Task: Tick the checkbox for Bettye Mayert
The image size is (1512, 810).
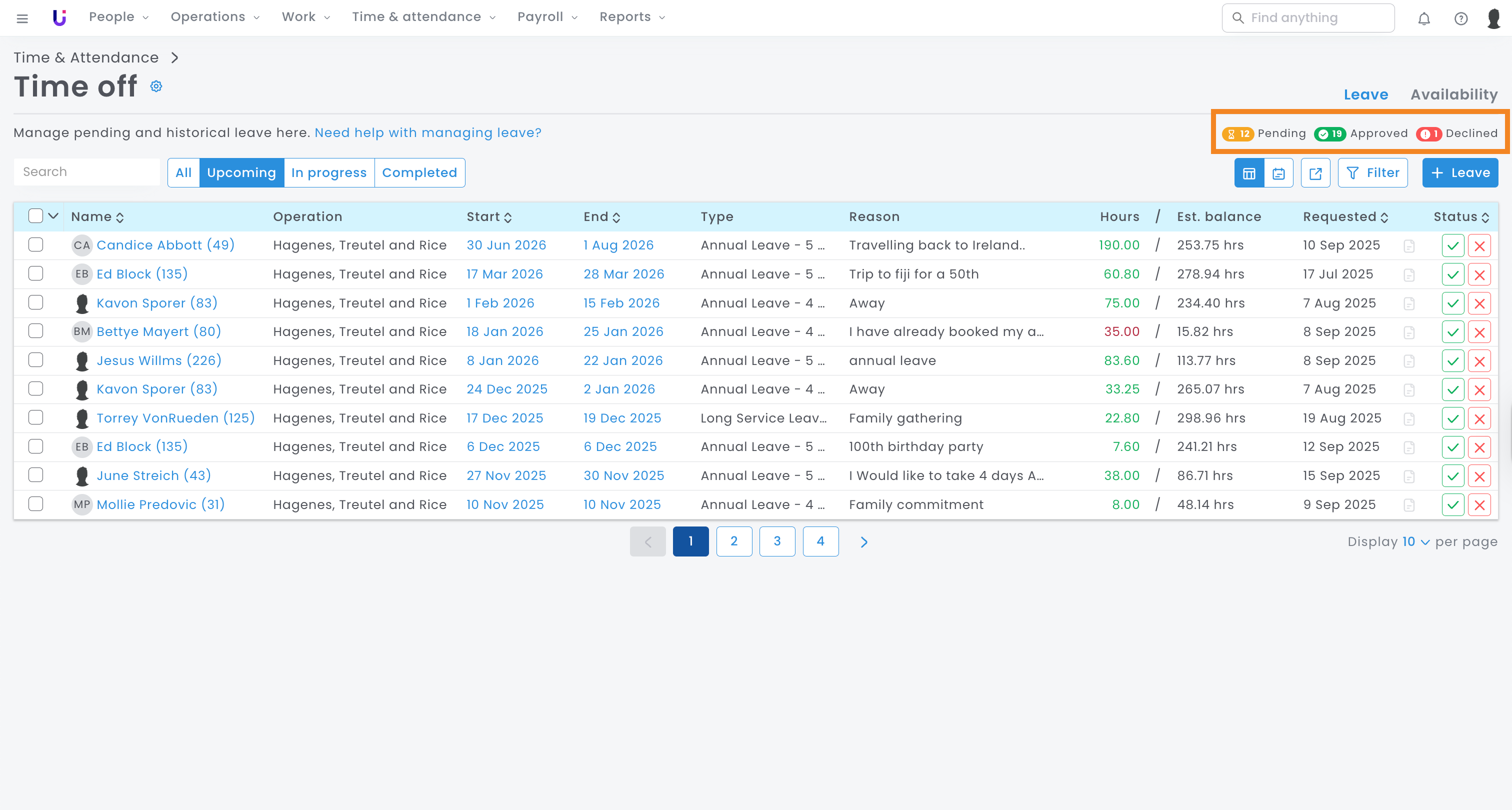Action: 36,331
